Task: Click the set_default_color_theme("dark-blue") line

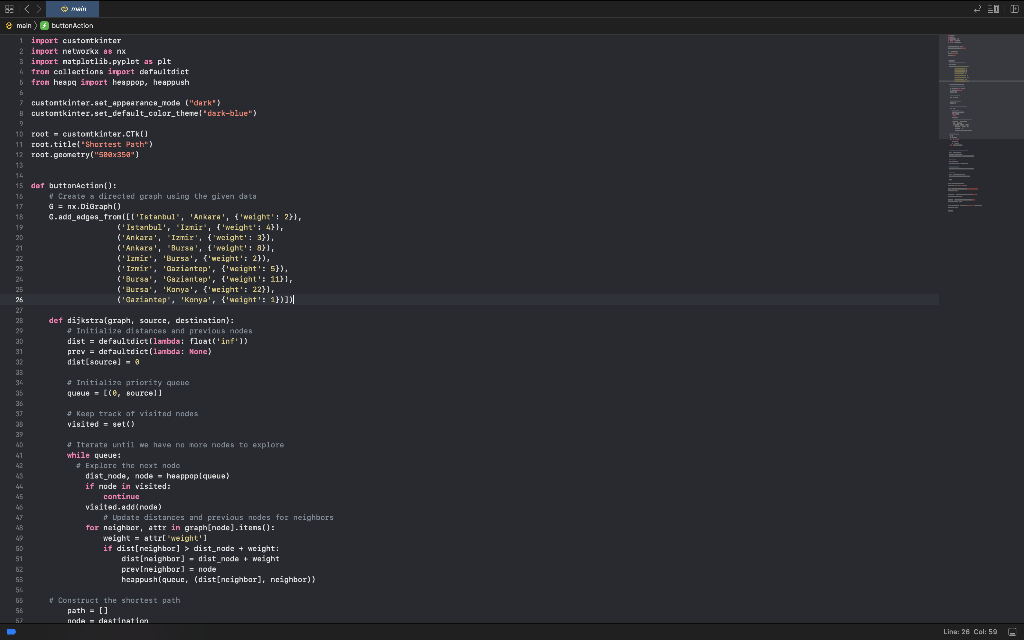Action: pos(144,113)
